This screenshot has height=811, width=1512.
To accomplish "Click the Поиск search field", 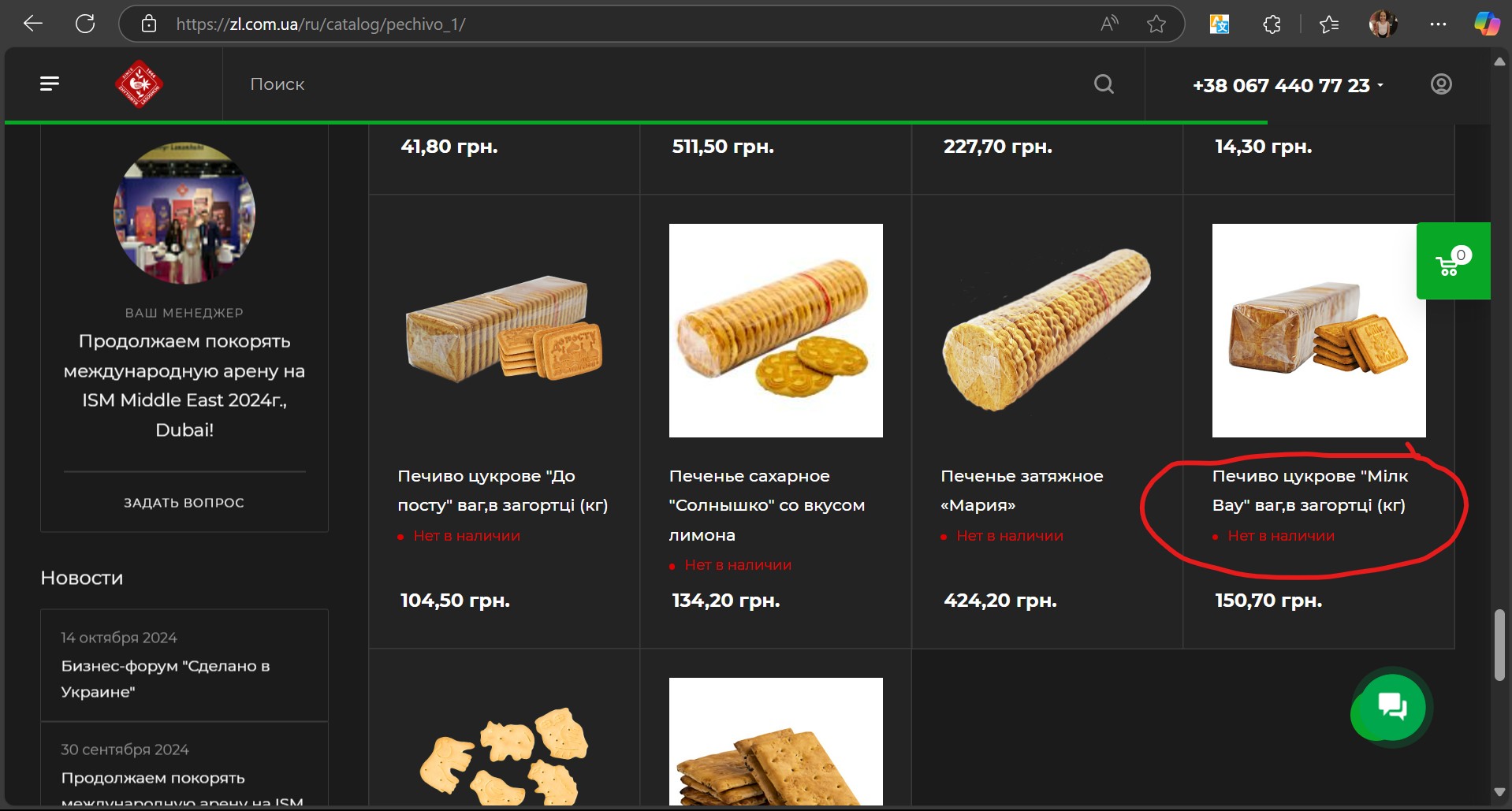I will coord(631,84).
